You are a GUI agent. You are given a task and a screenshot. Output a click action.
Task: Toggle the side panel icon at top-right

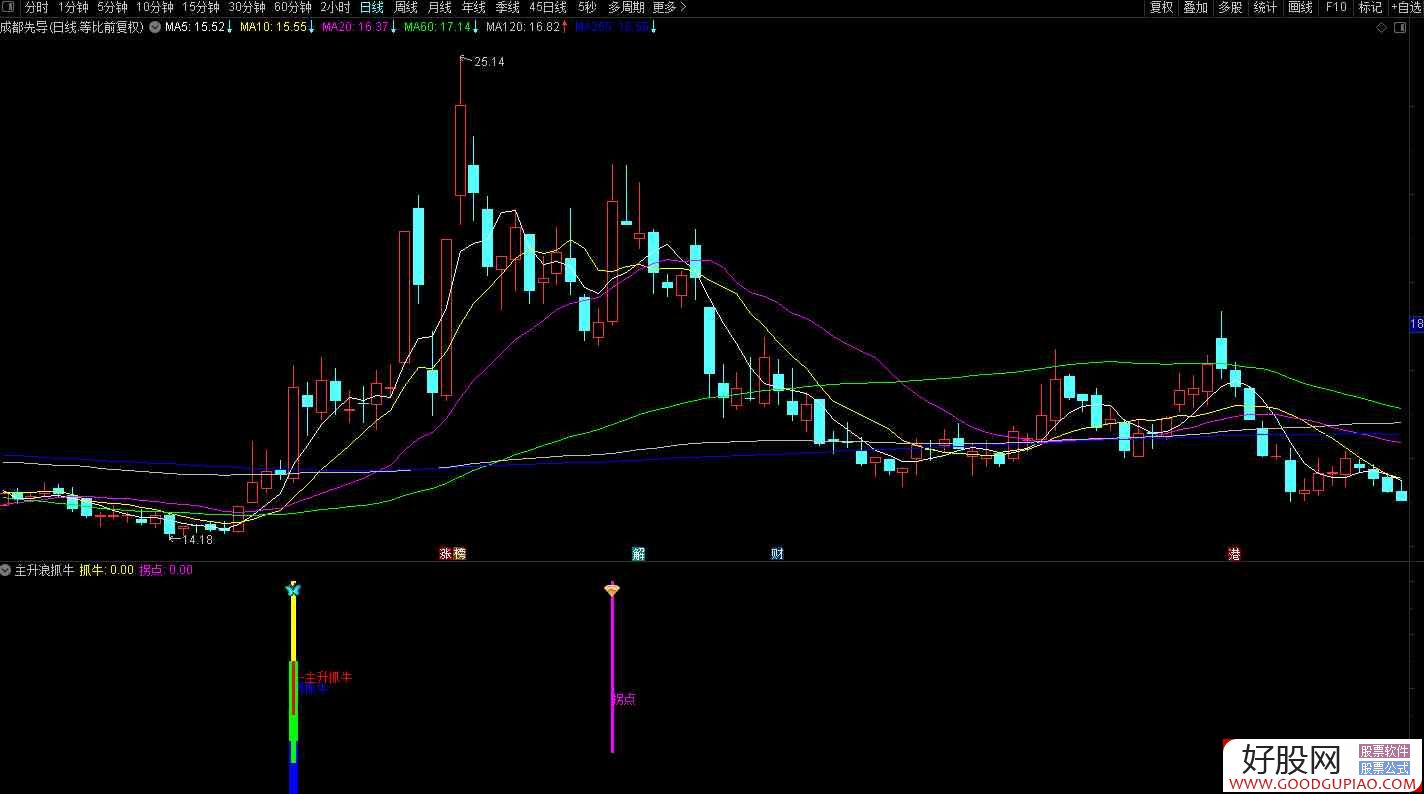click(x=1399, y=27)
